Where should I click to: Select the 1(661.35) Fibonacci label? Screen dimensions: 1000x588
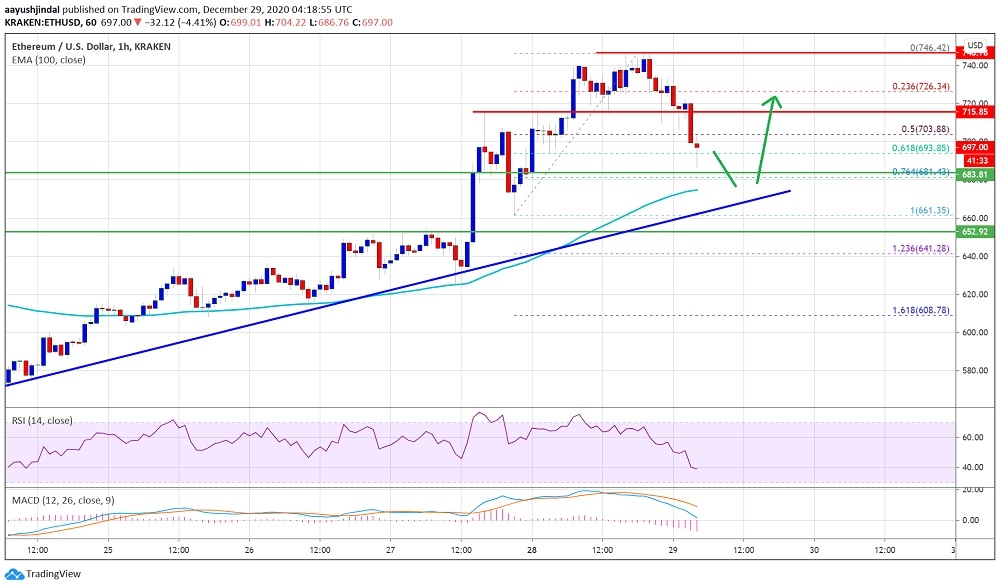930,210
